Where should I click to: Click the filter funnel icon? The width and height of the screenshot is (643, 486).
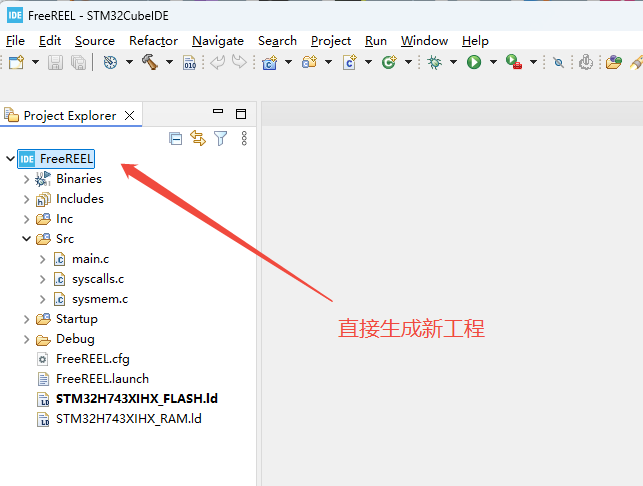(x=221, y=139)
